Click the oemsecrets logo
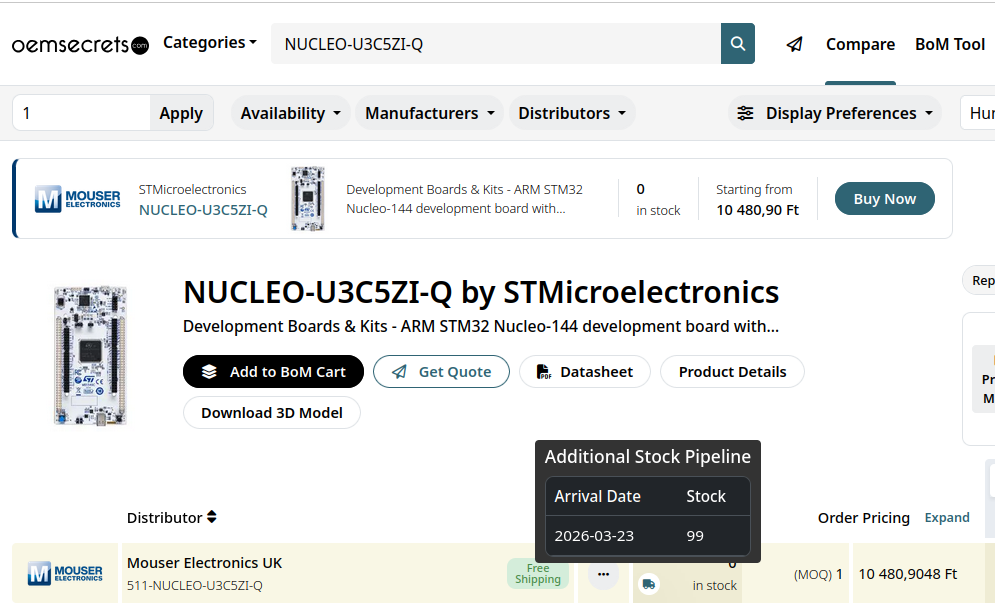The height and width of the screenshot is (604, 995). [x=80, y=45]
